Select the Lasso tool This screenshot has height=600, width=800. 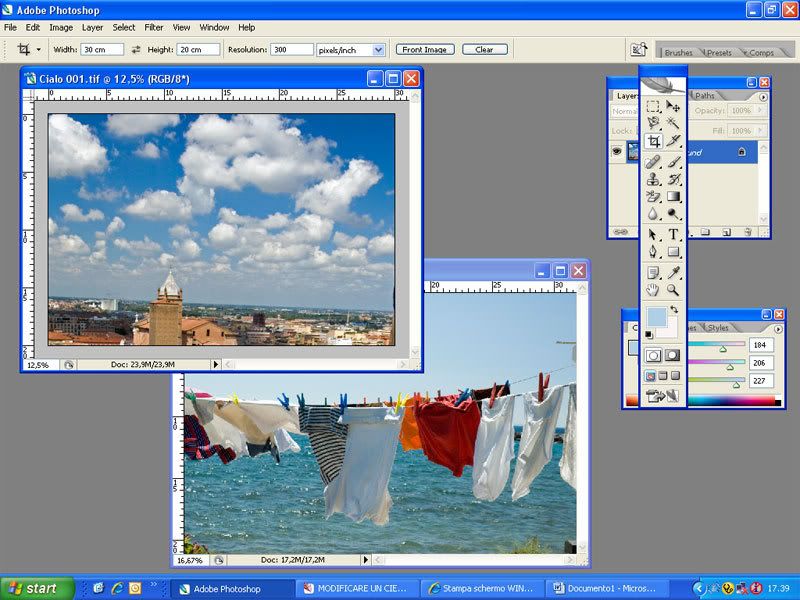(x=653, y=123)
